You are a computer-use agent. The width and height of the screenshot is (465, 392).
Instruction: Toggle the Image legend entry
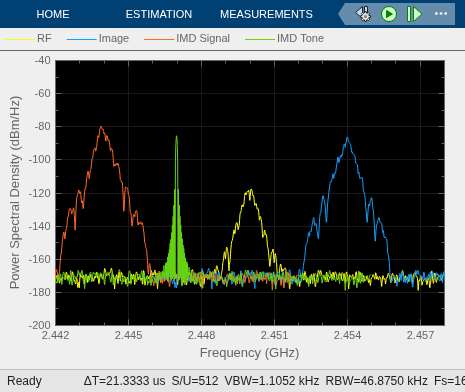pos(98,38)
